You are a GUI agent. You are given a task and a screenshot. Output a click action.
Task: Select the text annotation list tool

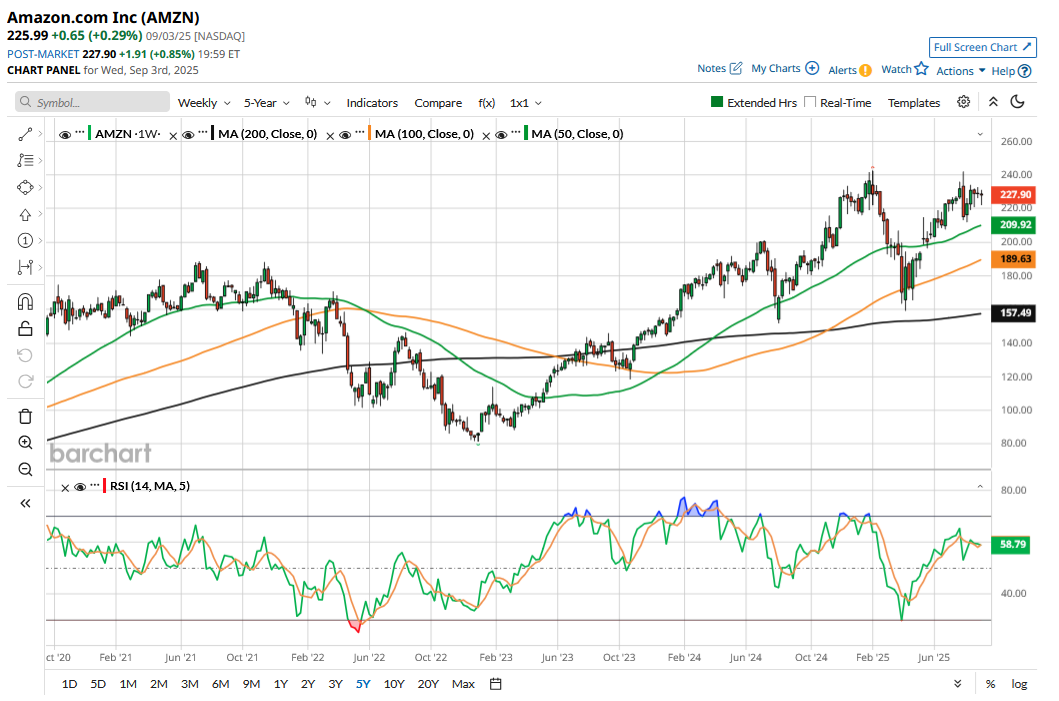click(25, 161)
